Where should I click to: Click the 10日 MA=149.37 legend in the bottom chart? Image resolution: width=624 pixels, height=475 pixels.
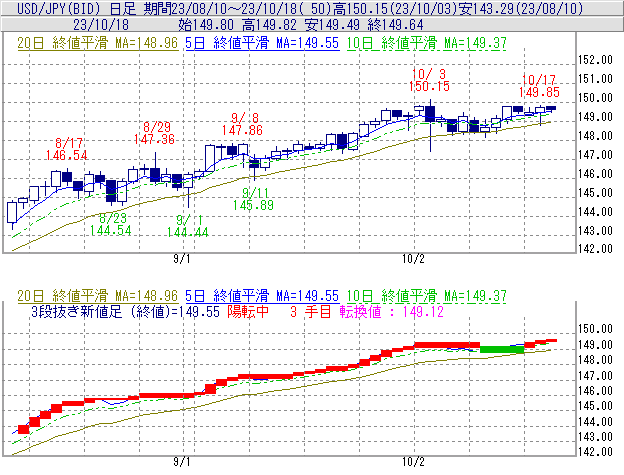427,296
